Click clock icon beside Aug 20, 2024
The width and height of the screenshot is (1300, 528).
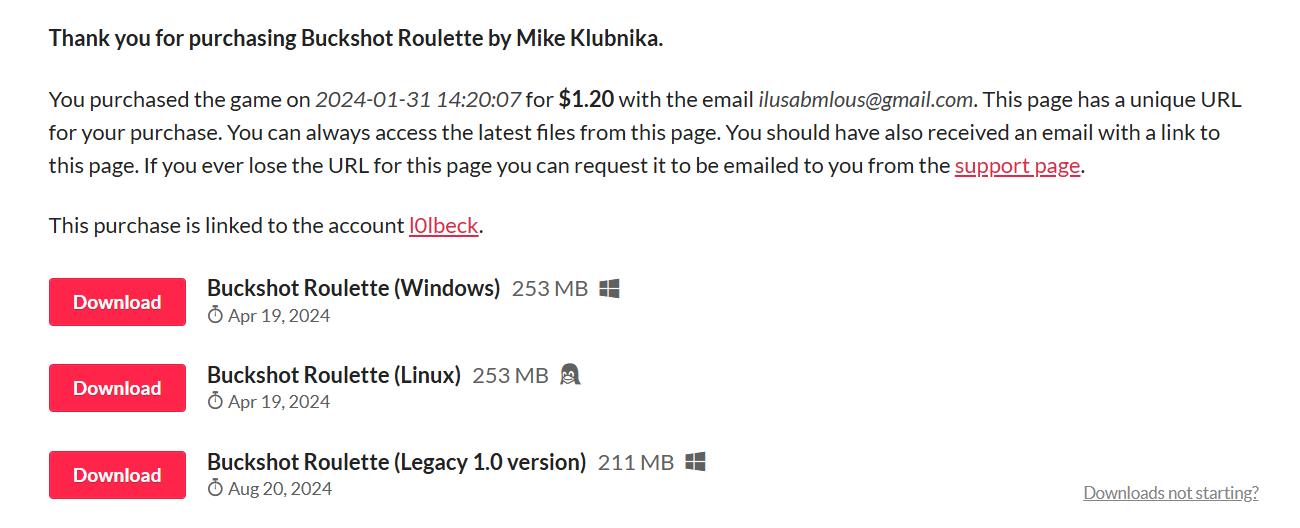(x=215, y=488)
